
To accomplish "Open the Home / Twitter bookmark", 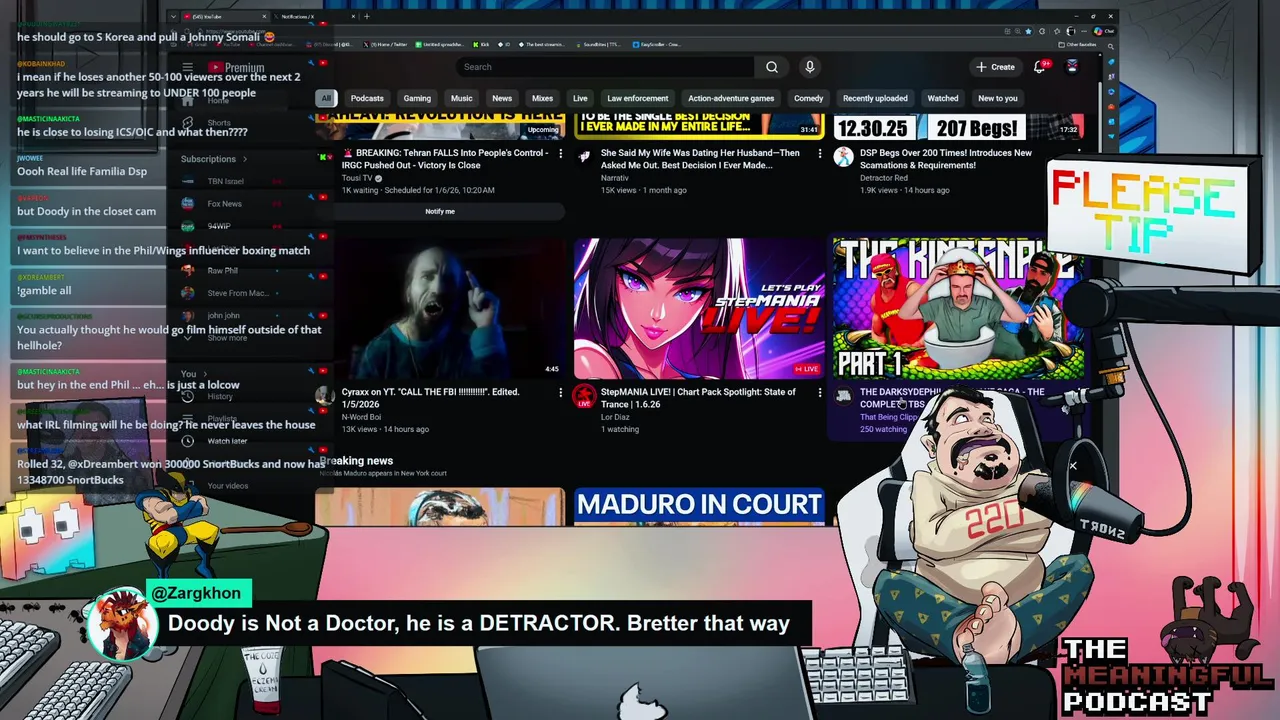I will pos(386,44).
